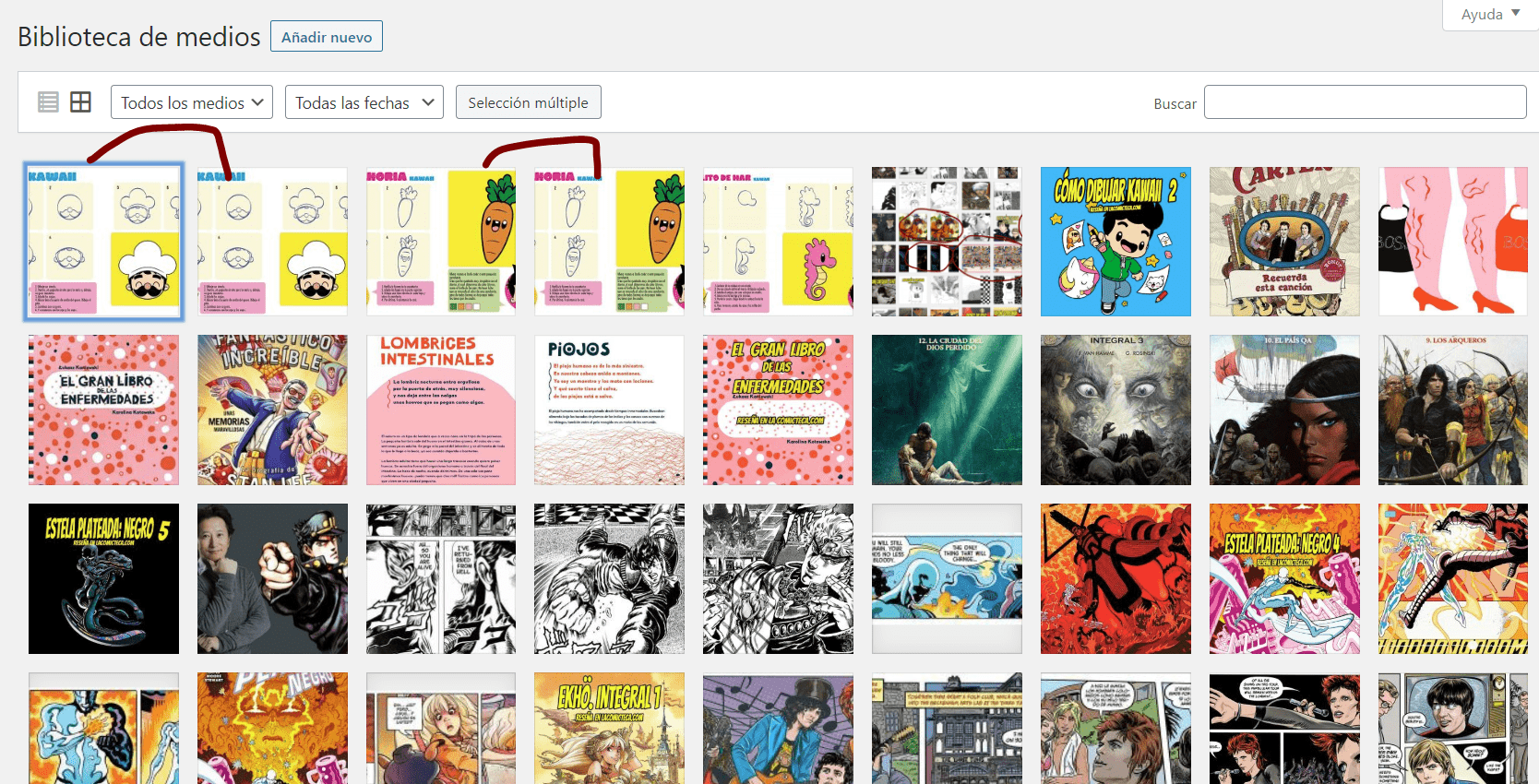Focus the Buscar search field
Screen dimensions: 1539x784
(1366, 102)
